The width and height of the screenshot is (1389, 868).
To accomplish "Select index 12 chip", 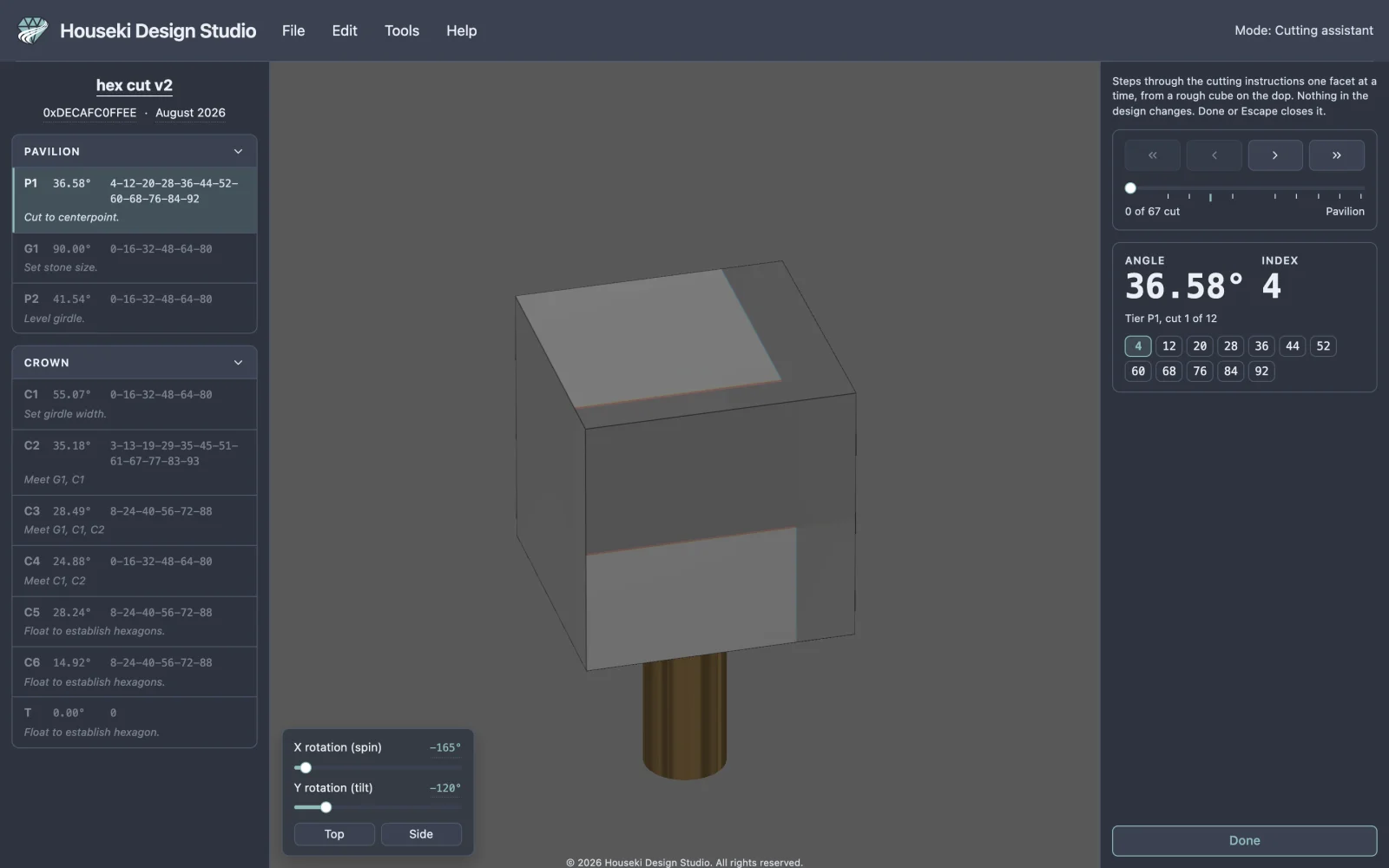I will (x=1169, y=346).
